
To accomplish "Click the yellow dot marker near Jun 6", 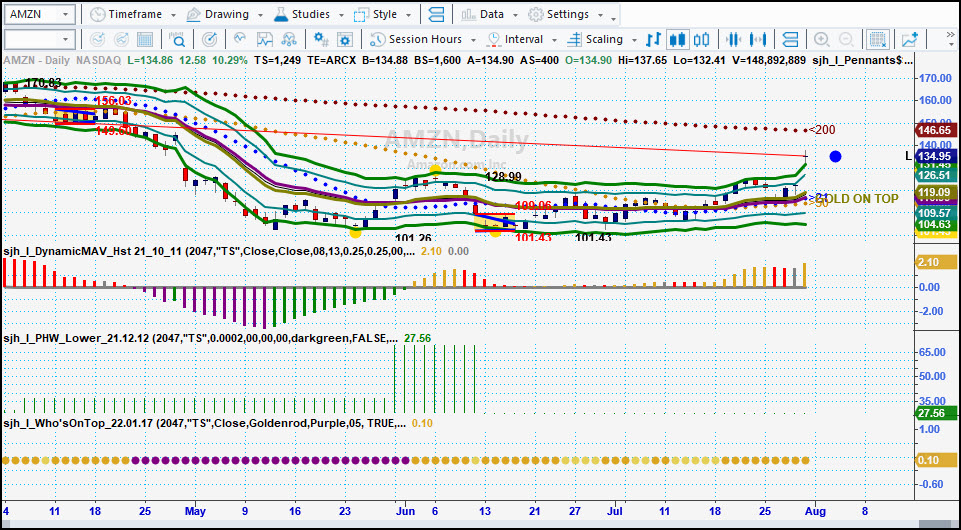I will tap(435, 171).
